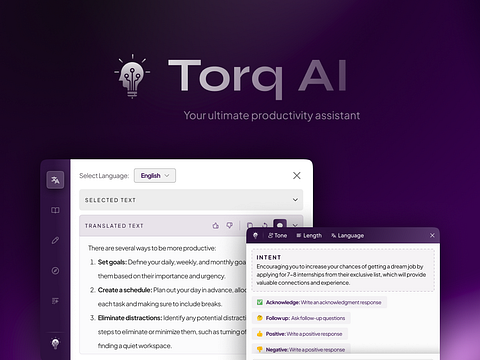Viewport: 480px width, 360px height.
Task: Open the Language menu in reply panel
Action: click(347, 236)
